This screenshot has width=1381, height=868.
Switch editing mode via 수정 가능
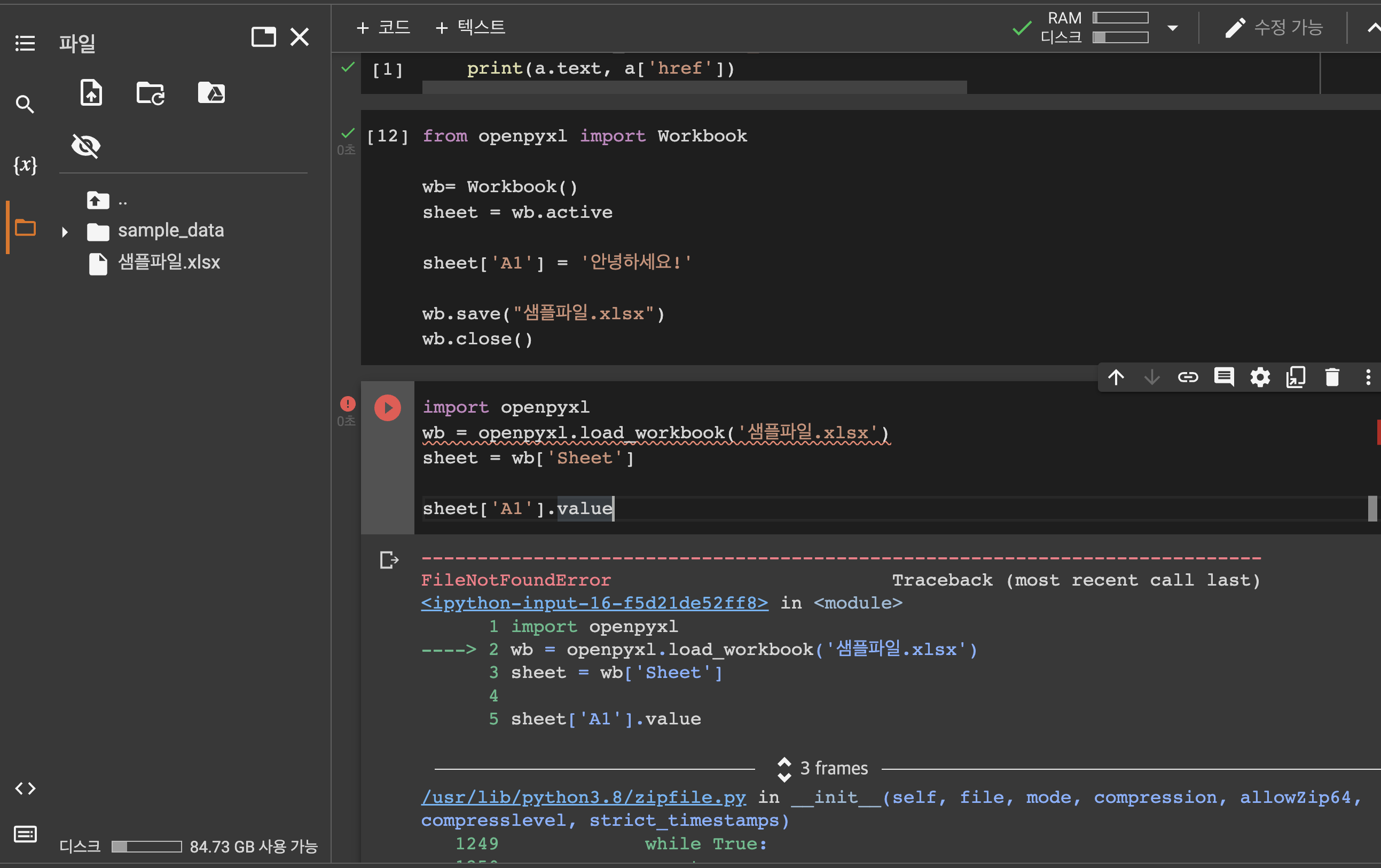point(1274,27)
